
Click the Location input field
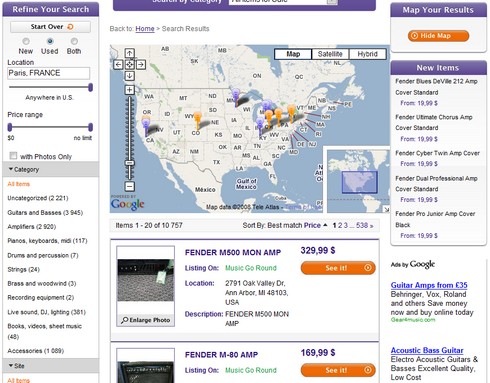49,73
